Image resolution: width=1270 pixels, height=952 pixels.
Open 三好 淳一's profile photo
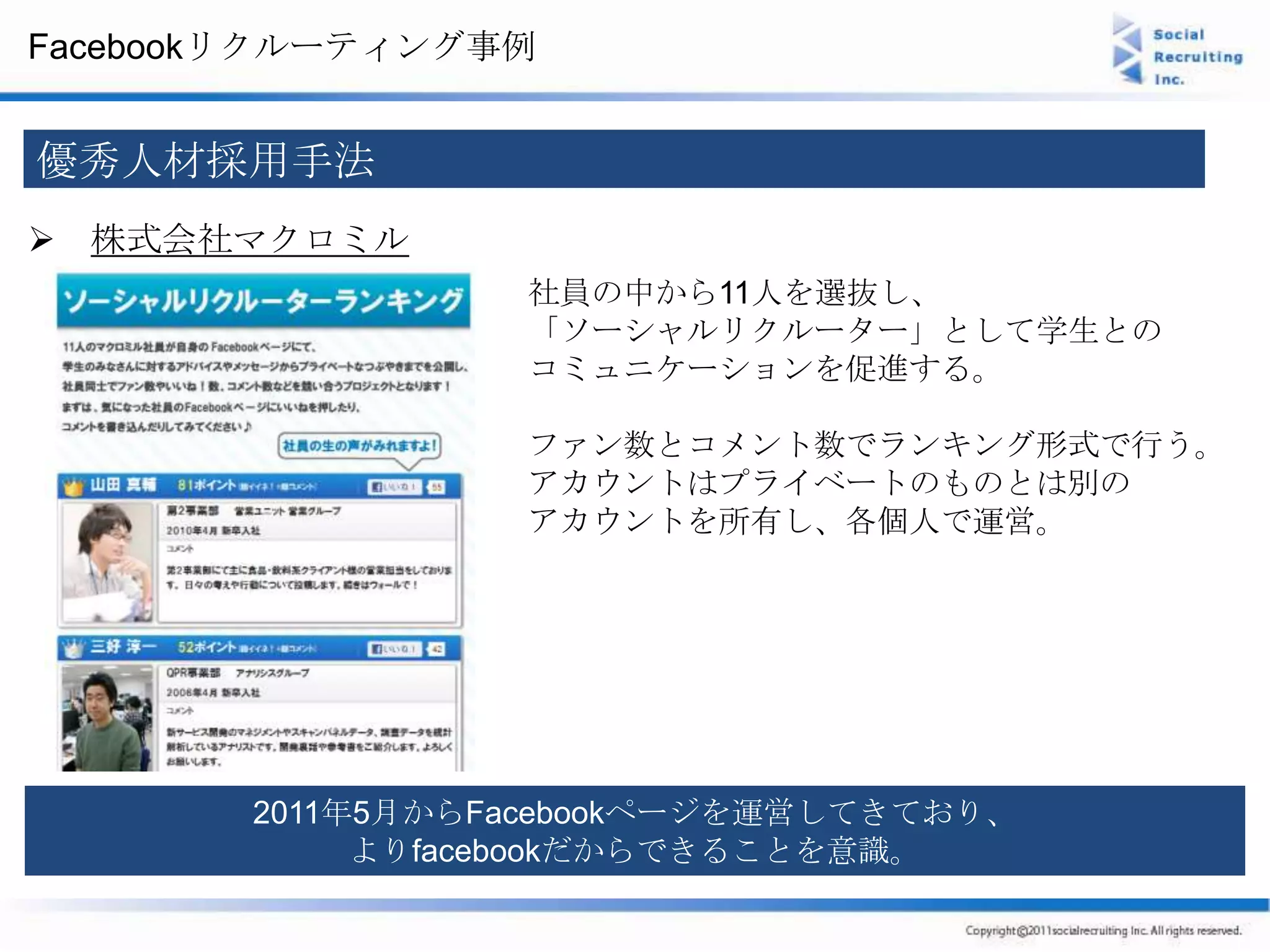107,718
